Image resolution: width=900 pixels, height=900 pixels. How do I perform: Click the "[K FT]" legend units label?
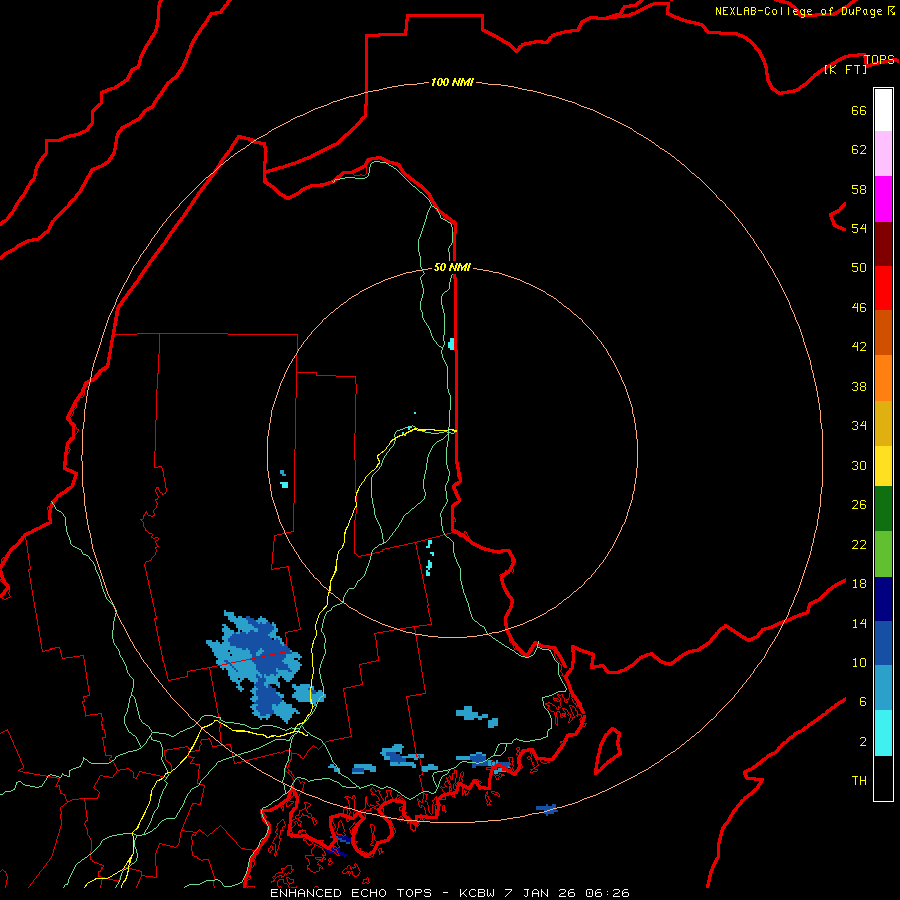tap(845, 69)
